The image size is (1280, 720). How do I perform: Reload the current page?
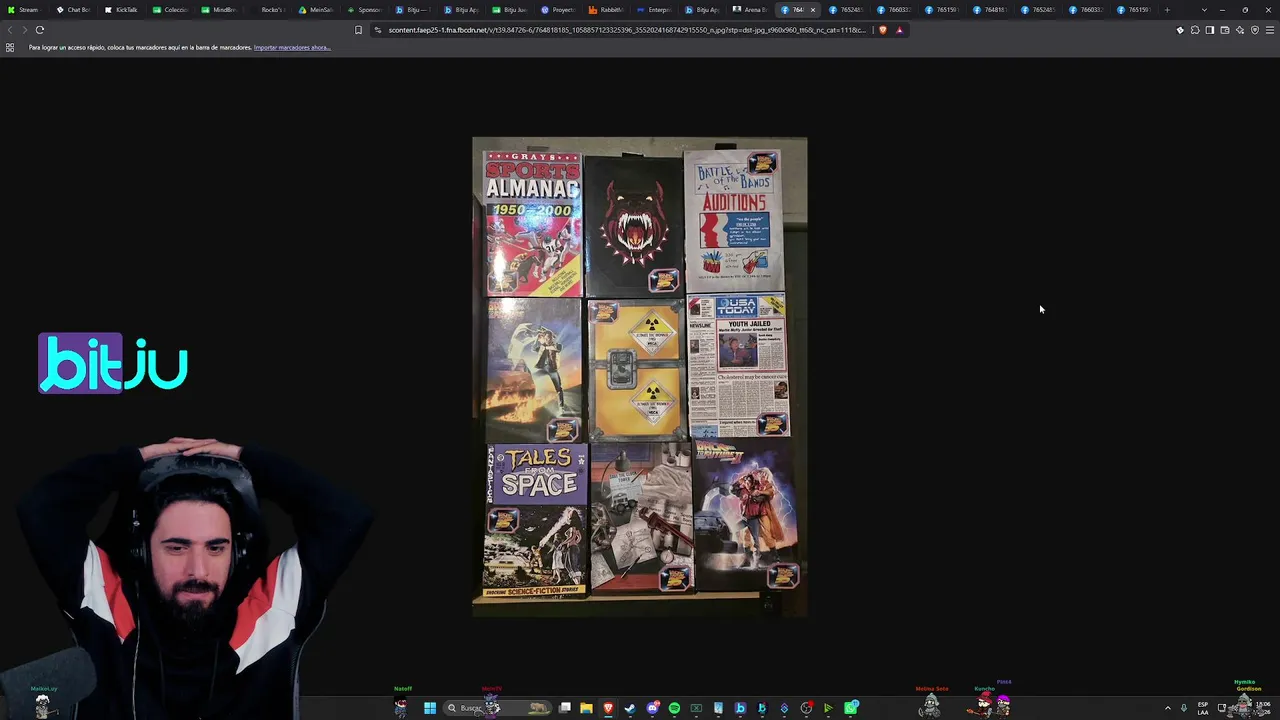click(40, 30)
